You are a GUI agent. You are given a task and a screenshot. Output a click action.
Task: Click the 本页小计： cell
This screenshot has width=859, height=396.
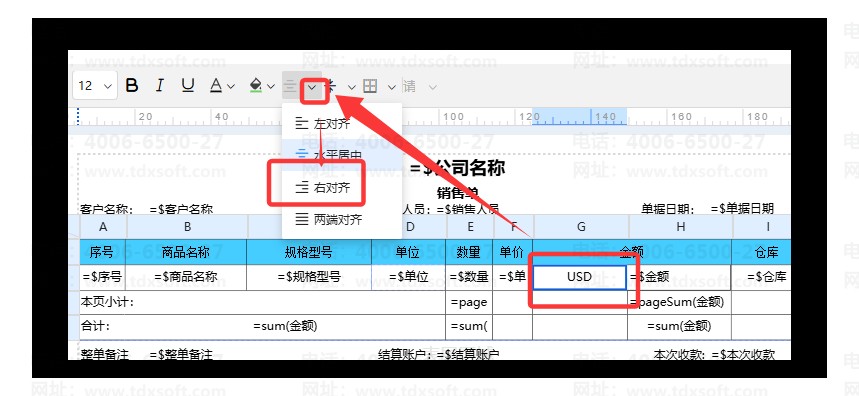click(262, 302)
